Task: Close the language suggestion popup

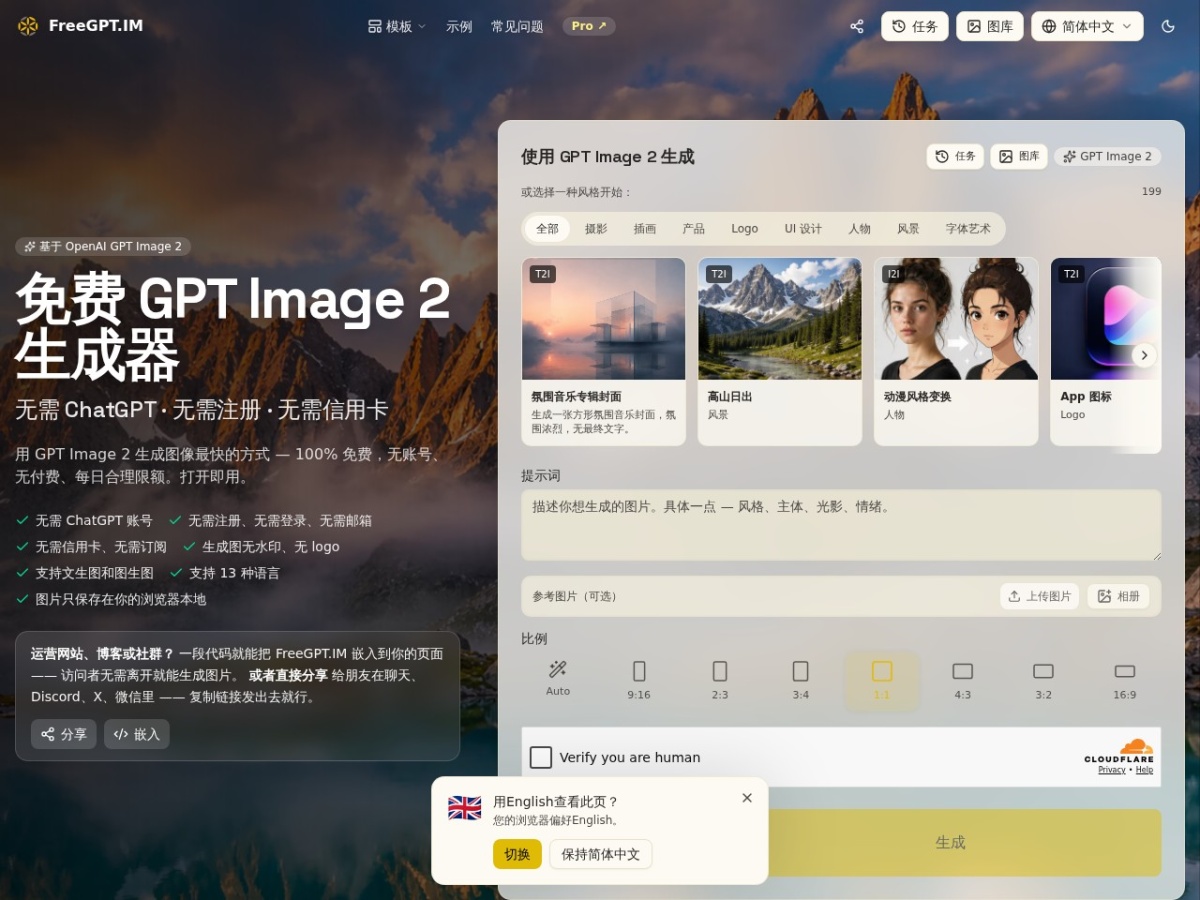Action: (747, 798)
